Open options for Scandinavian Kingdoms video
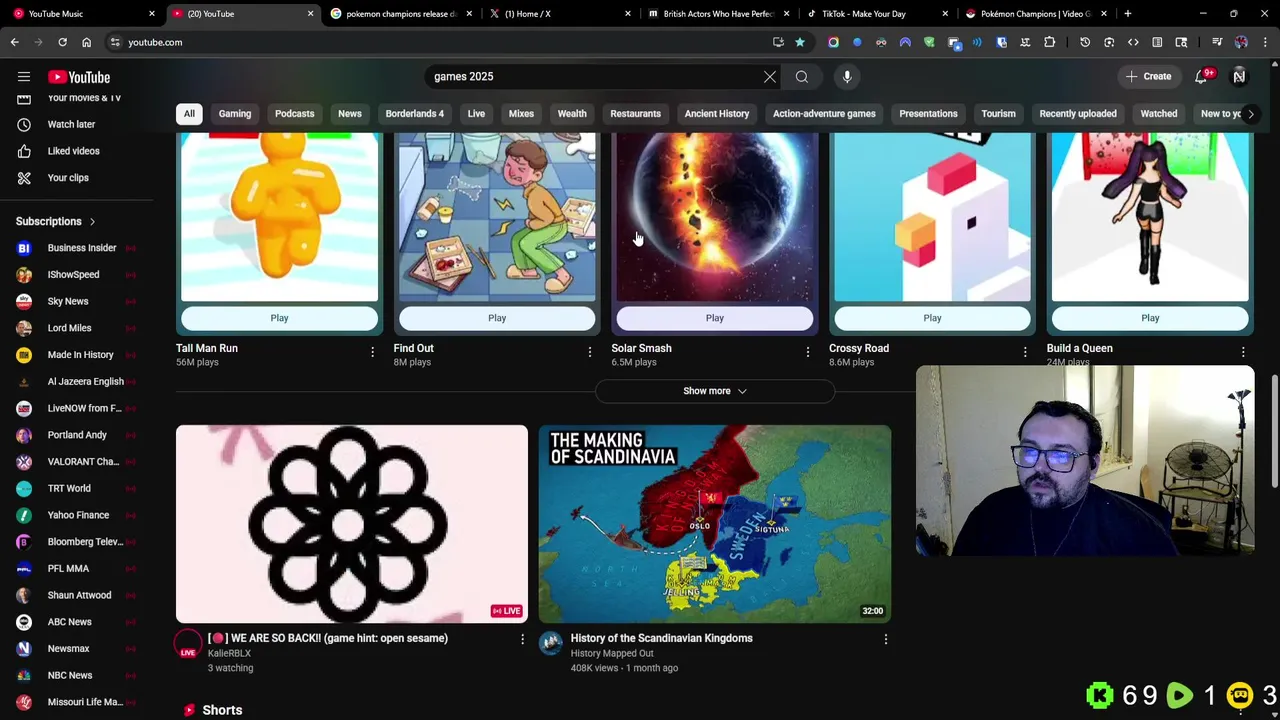 click(885, 639)
